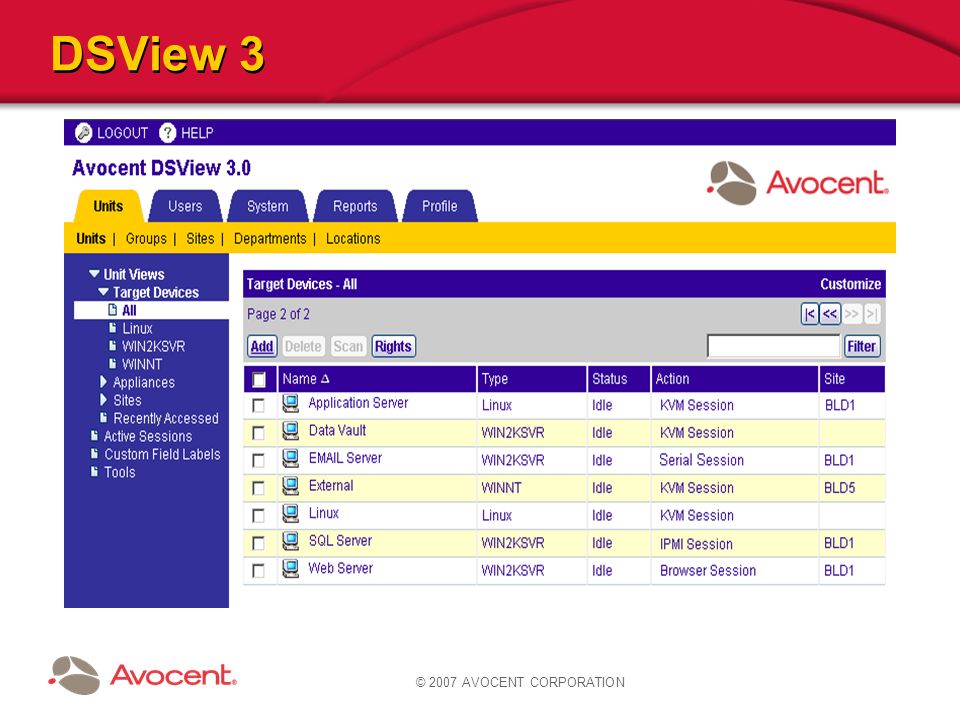Click page icon beside Custom Field Labels
The image size is (960, 720).
click(94, 454)
